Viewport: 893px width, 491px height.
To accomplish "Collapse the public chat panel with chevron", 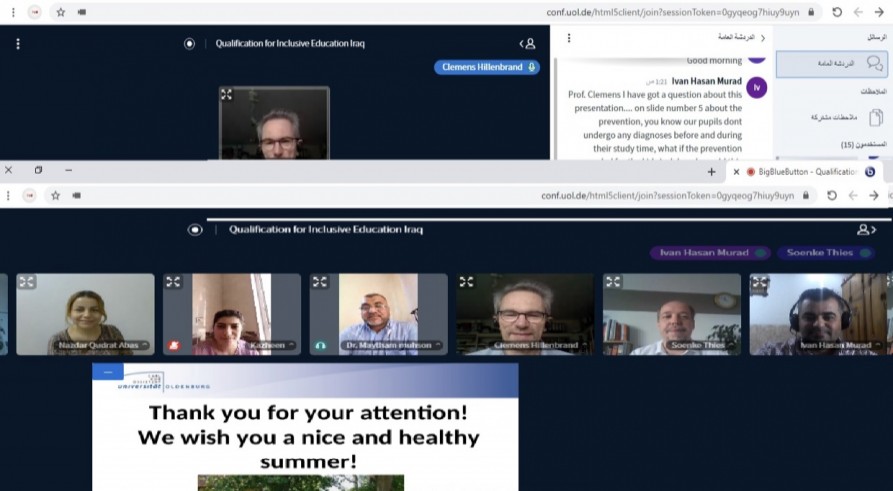I will point(762,38).
